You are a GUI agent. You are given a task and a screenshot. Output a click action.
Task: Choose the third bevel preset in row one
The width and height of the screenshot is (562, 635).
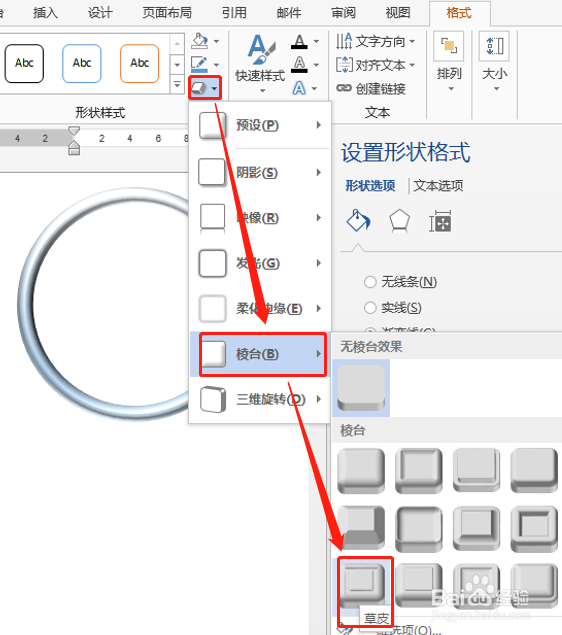477,471
